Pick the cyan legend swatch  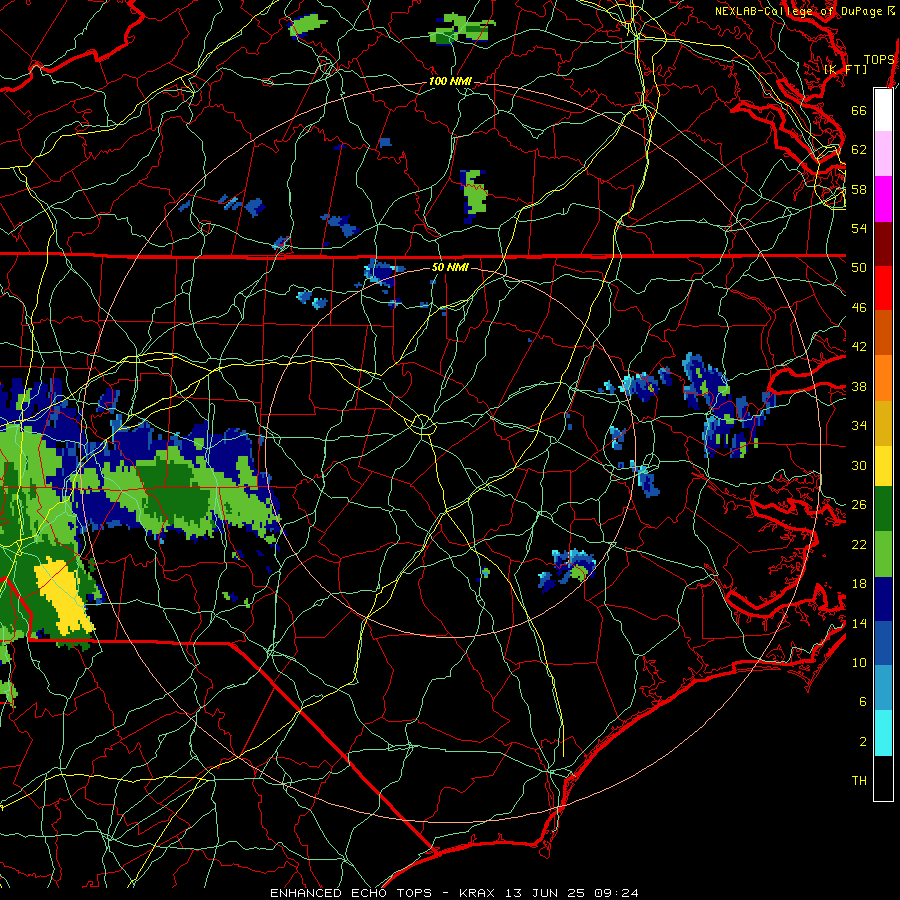tap(883, 733)
